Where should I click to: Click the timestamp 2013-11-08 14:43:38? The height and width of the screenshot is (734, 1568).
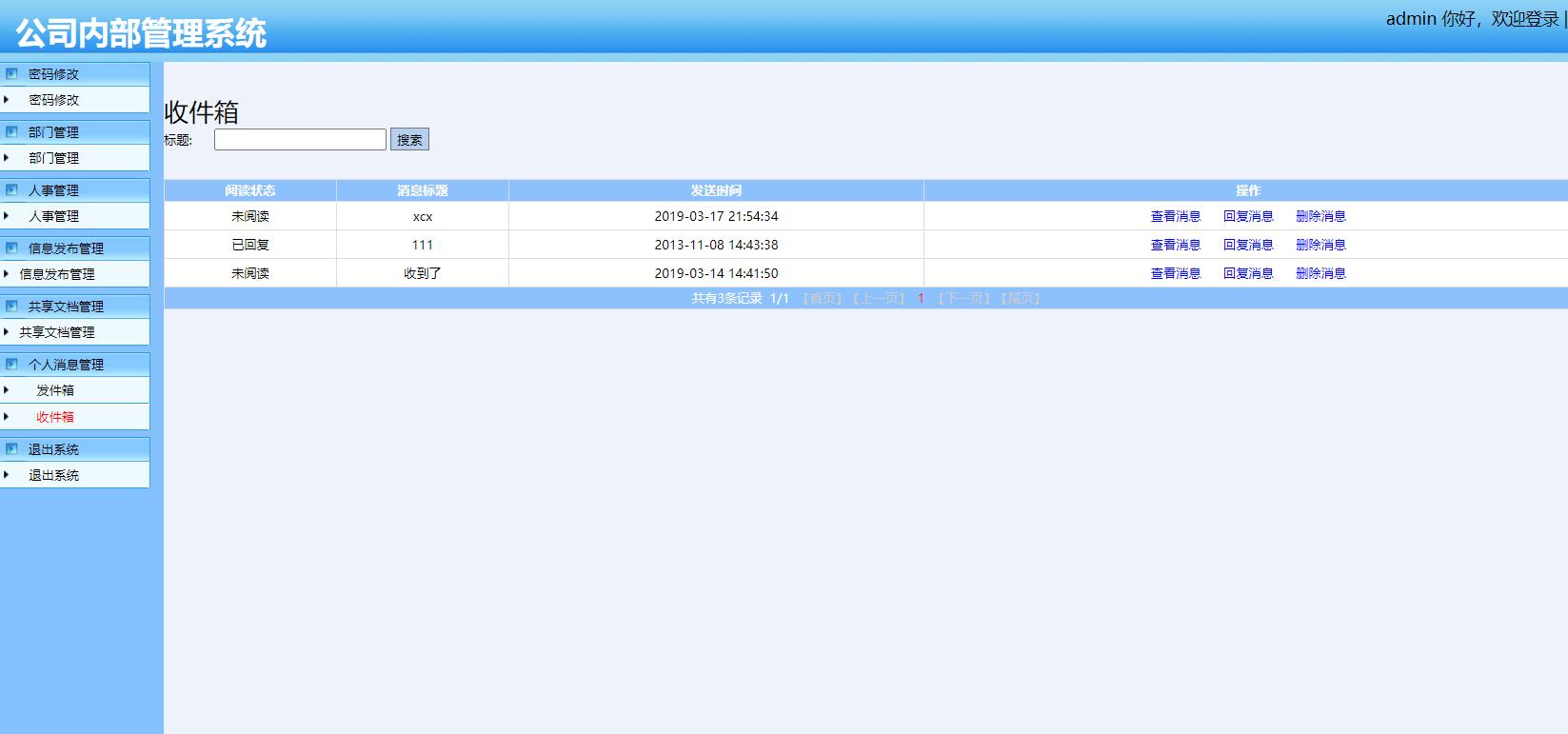[x=716, y=245]
